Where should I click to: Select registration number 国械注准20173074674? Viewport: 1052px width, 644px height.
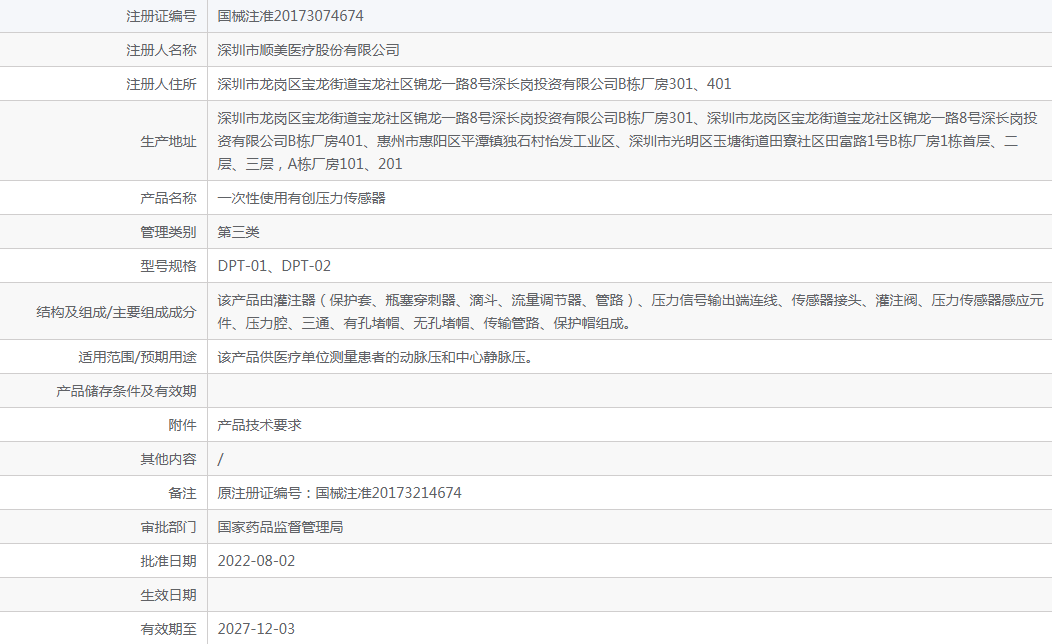click(x=291, y=16)
